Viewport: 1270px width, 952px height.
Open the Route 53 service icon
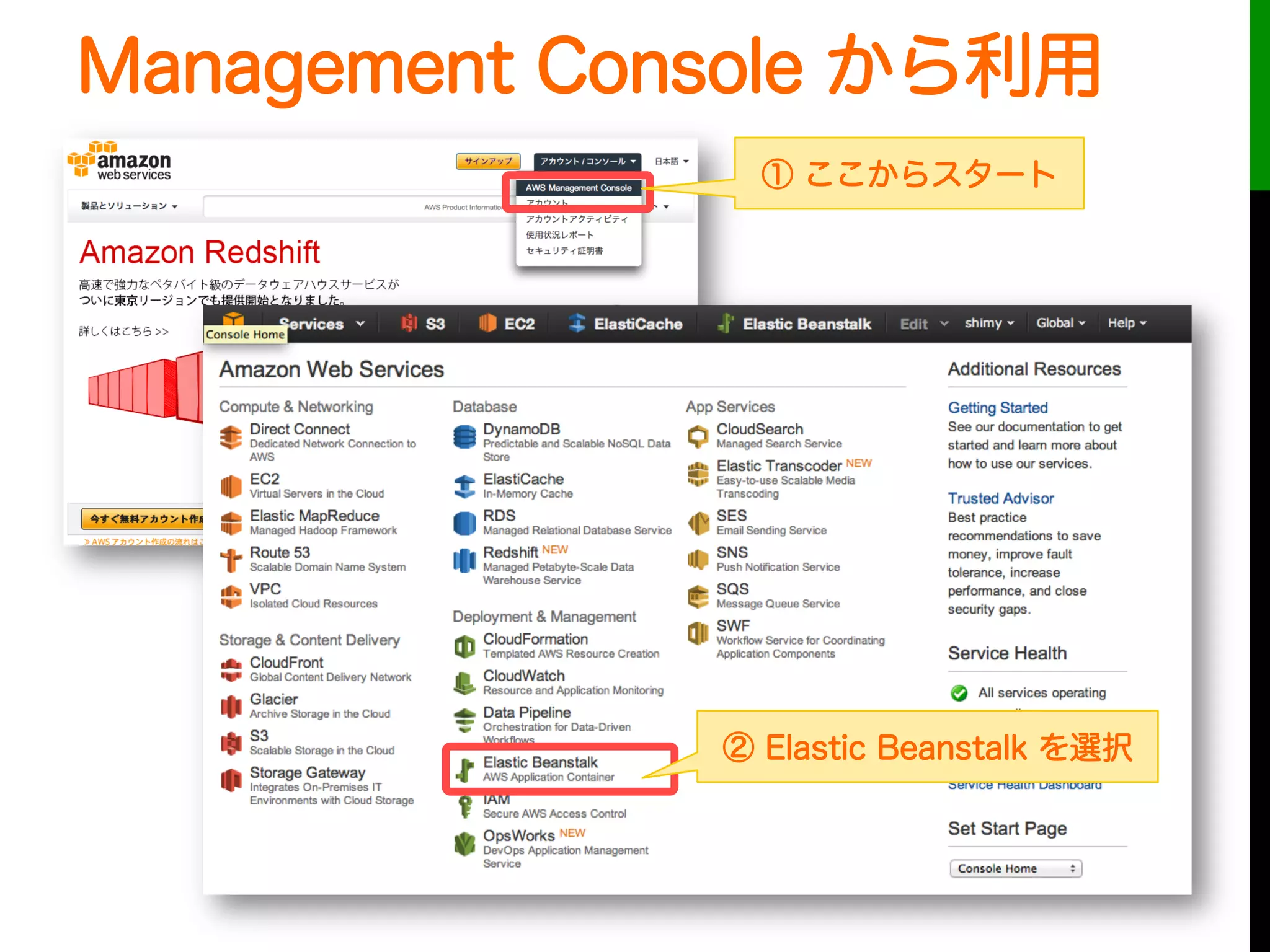coord(231,560)
